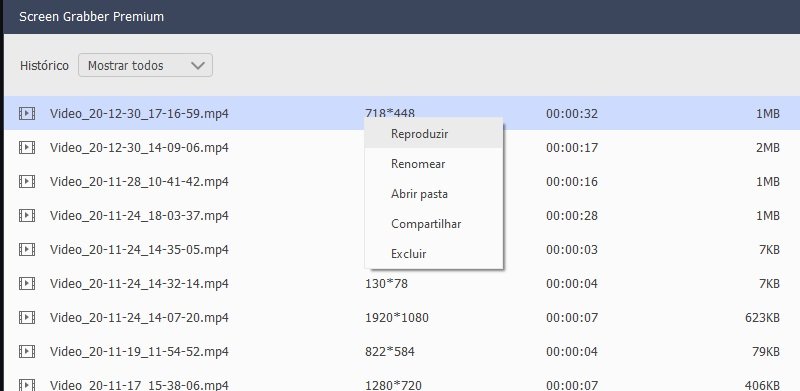Click the 130*78 resolution value
Viewport: 800px width, 391px height.
click(x=386, y=283)
